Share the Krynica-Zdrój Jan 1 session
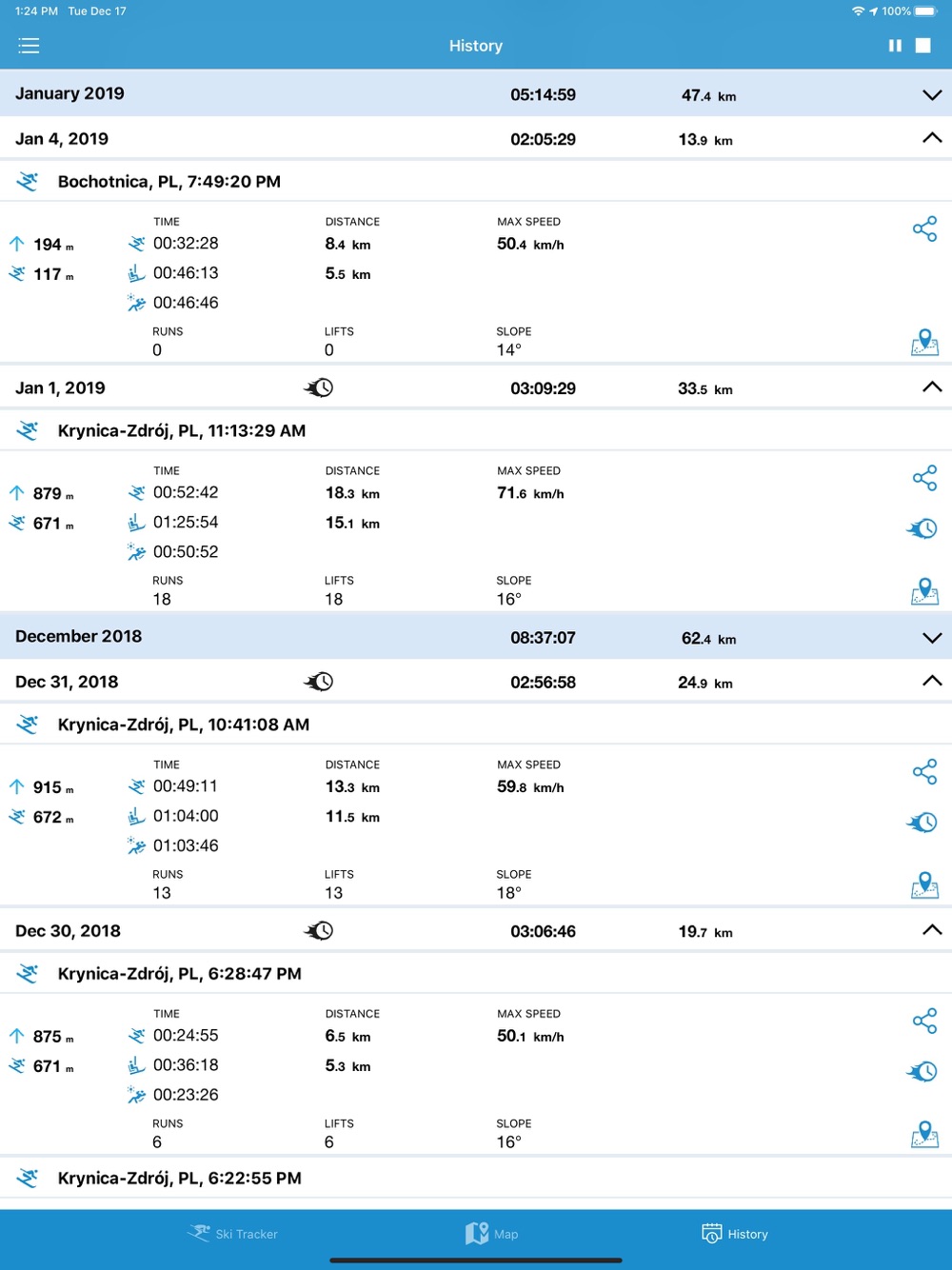952x1270 pixels. 924,478
